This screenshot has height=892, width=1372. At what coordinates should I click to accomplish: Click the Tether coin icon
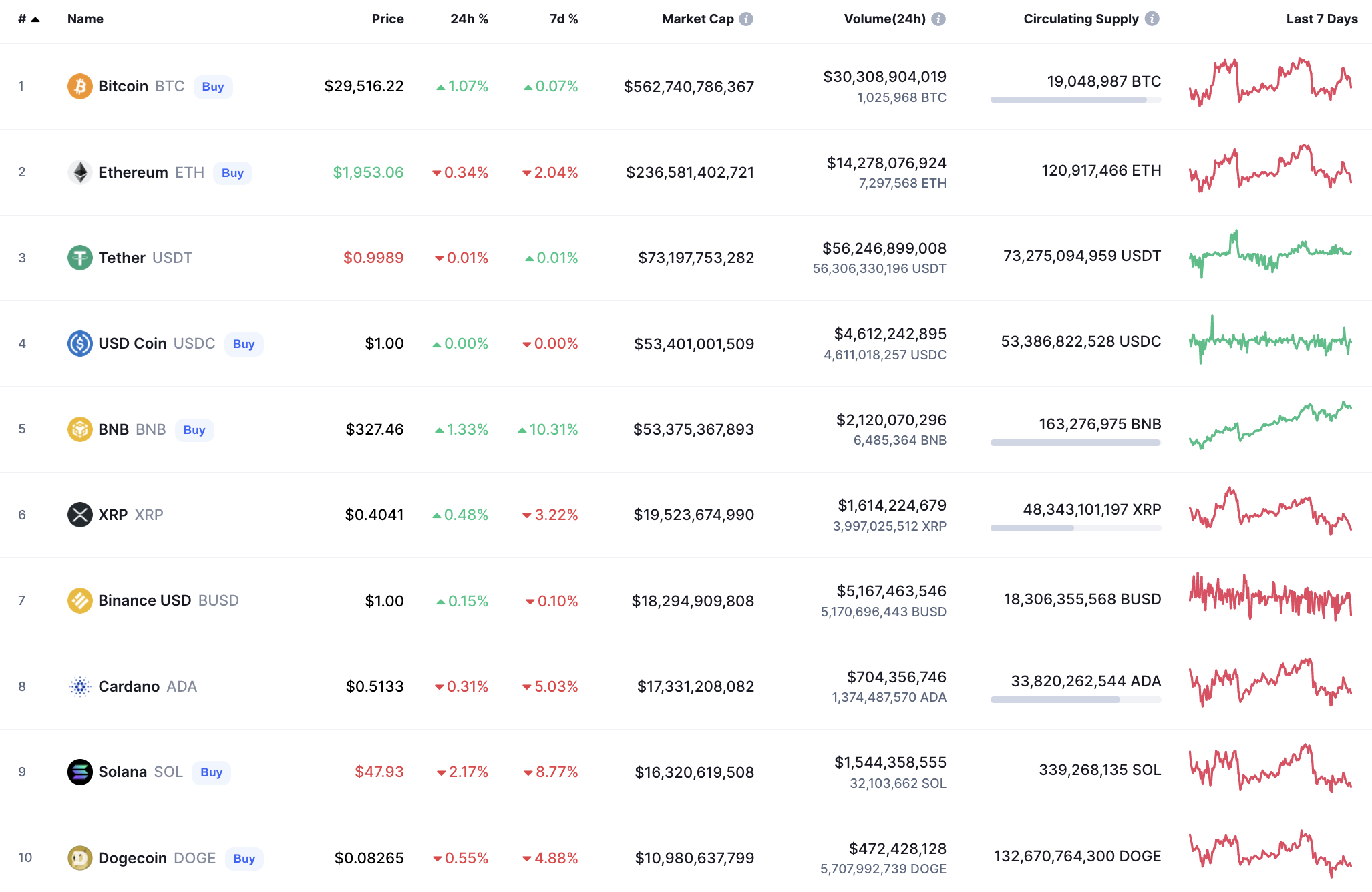[79, 258]
